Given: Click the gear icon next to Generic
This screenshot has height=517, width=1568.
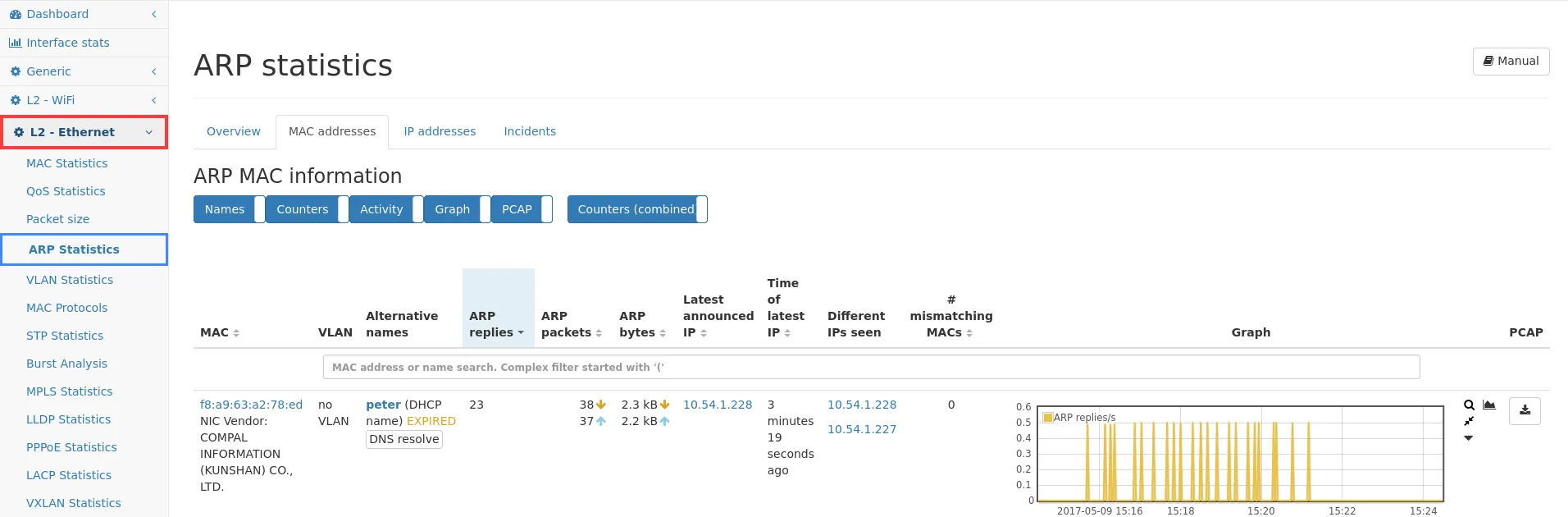Looking at the screenshot, I should 16,71.
